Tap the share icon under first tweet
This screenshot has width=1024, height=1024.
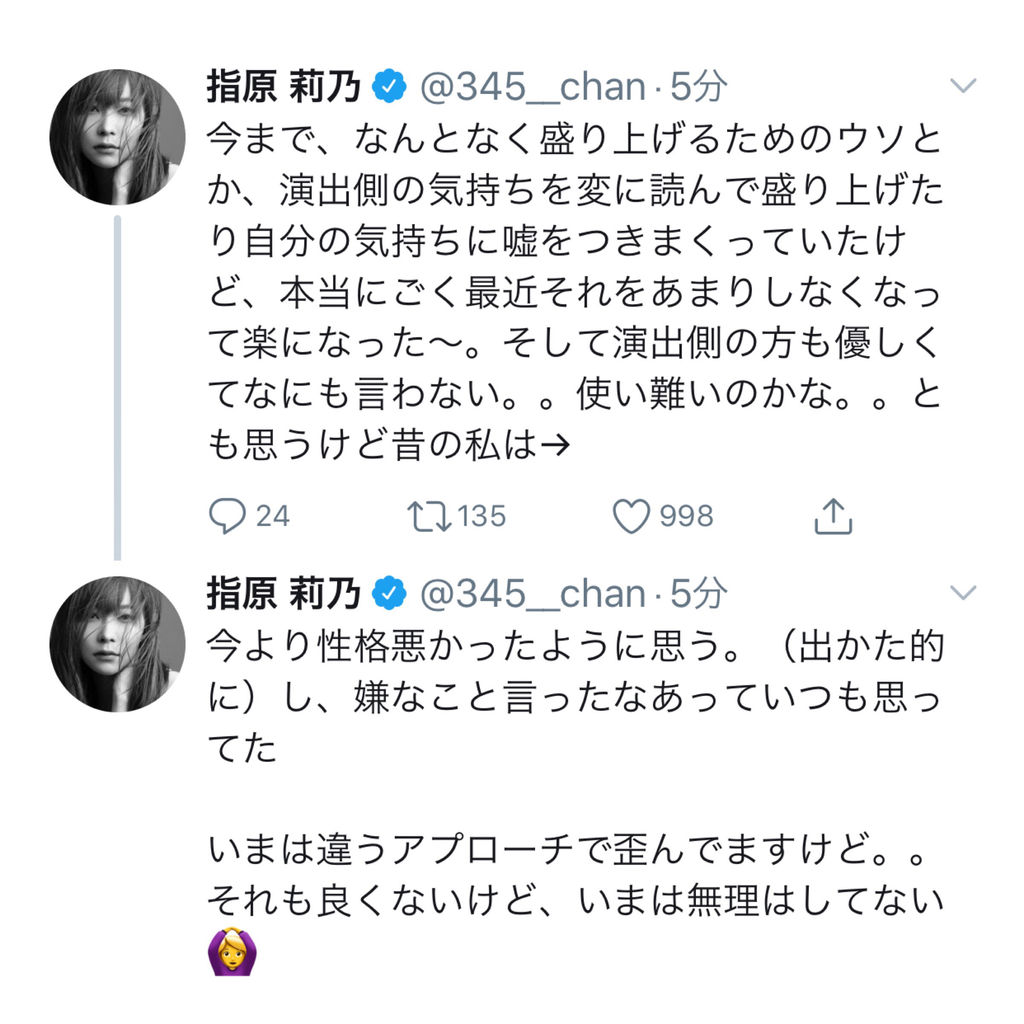[x=832, y=516]
